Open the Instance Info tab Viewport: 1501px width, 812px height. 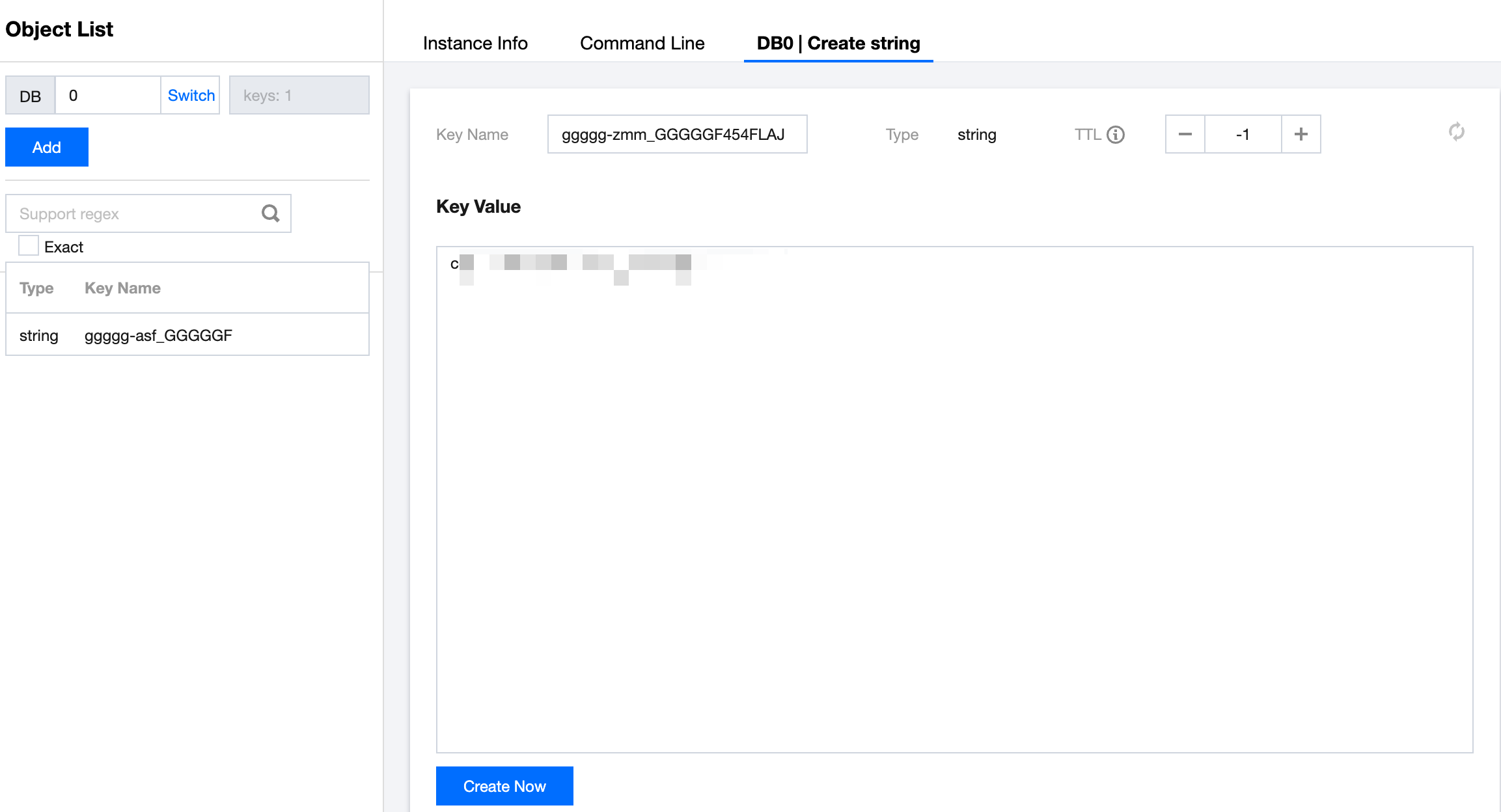pos(475,44)
